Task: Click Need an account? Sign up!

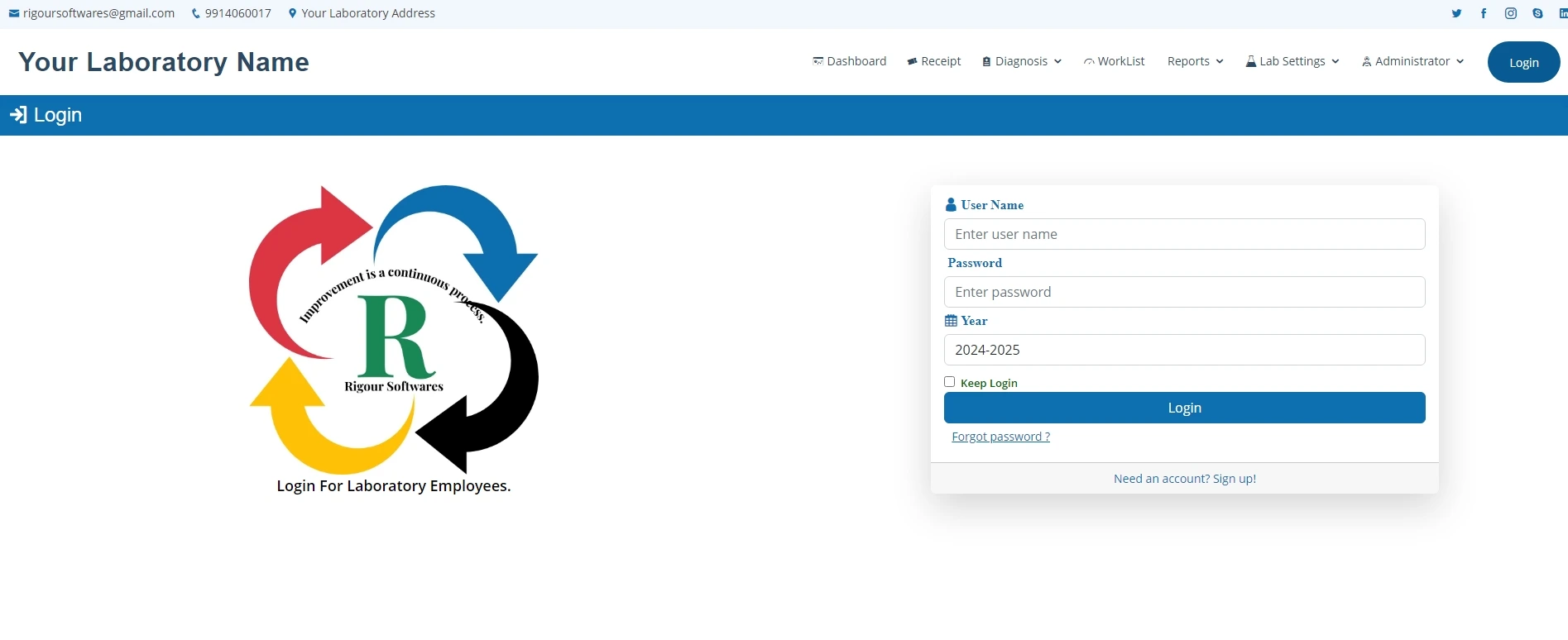Action: tap(1184, 479)
